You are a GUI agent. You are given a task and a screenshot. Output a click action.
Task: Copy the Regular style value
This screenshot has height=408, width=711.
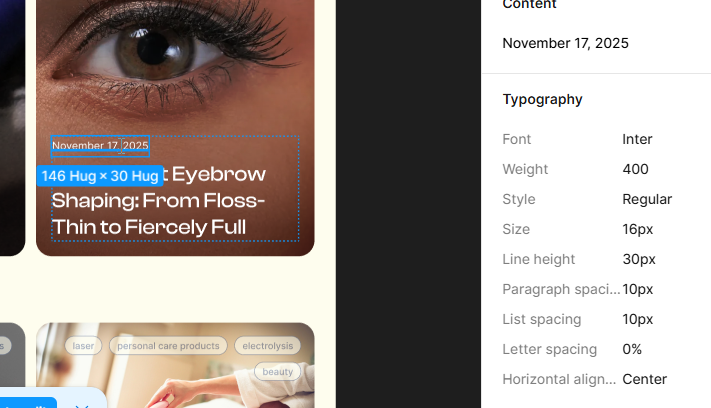(x=647, y=199)
